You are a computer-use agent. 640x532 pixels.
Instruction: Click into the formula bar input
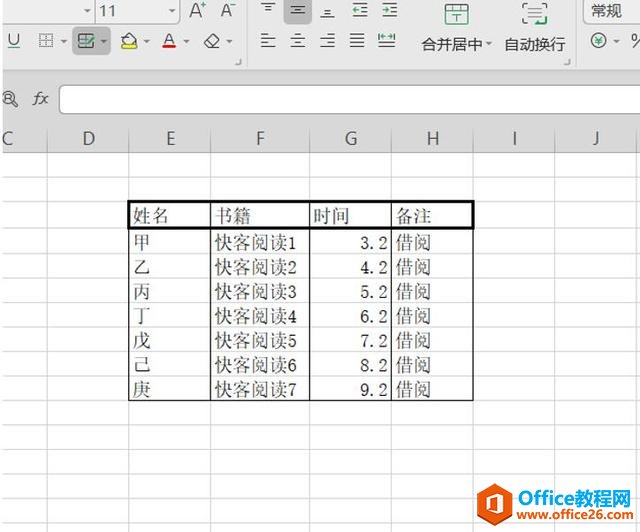tap(349, 99)
